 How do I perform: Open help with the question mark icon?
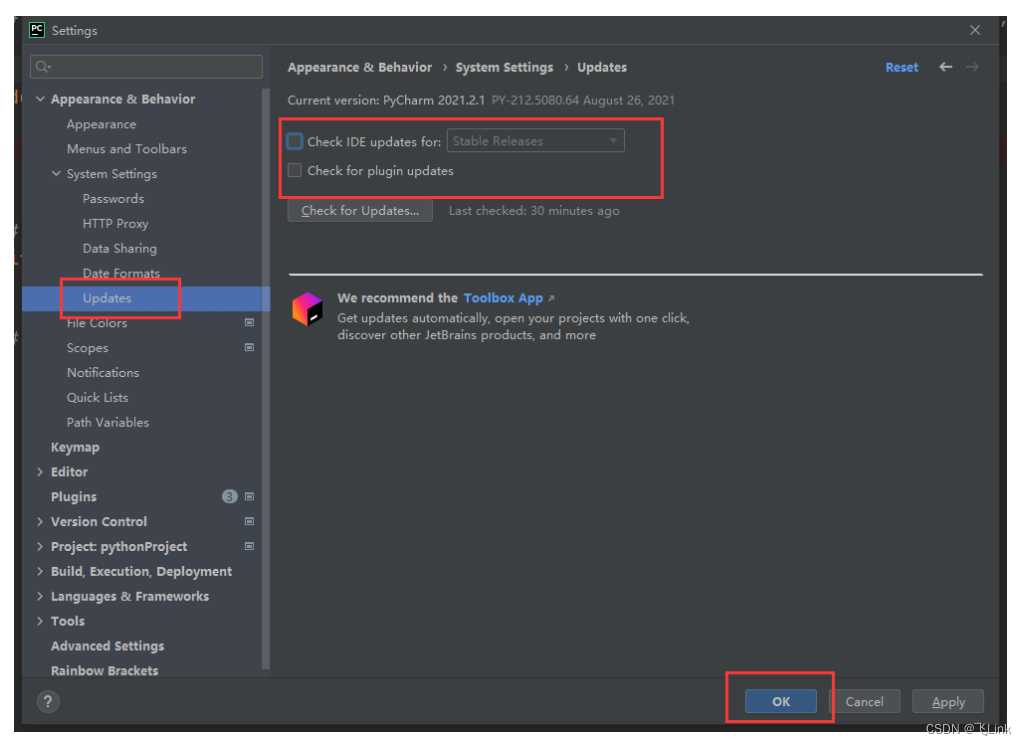(x=48, y=702)
